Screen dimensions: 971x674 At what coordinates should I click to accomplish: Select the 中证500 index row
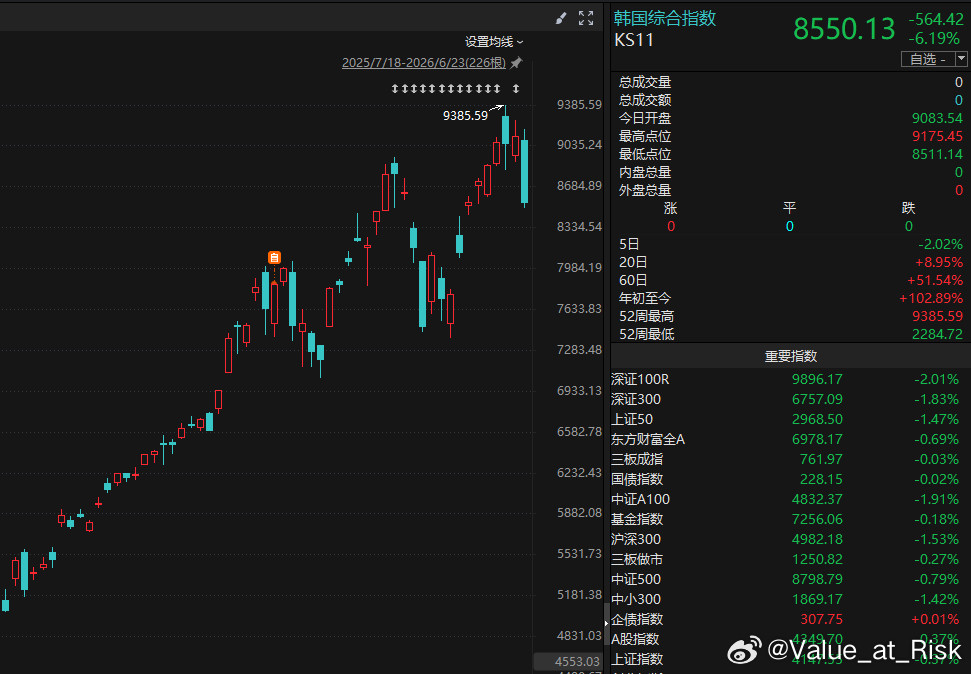[791, 579]
